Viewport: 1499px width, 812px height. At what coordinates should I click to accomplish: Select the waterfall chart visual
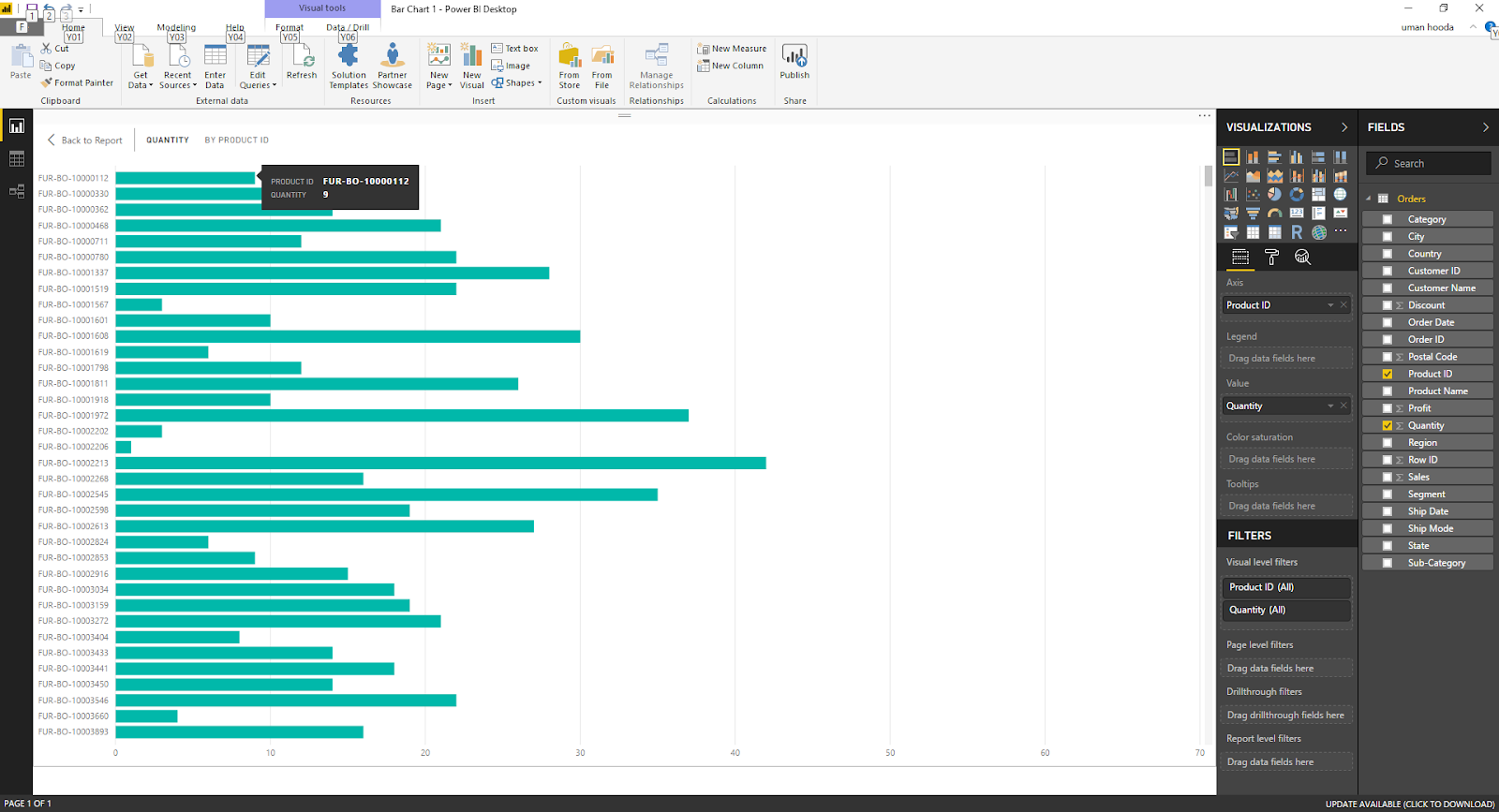[1231, 195]
